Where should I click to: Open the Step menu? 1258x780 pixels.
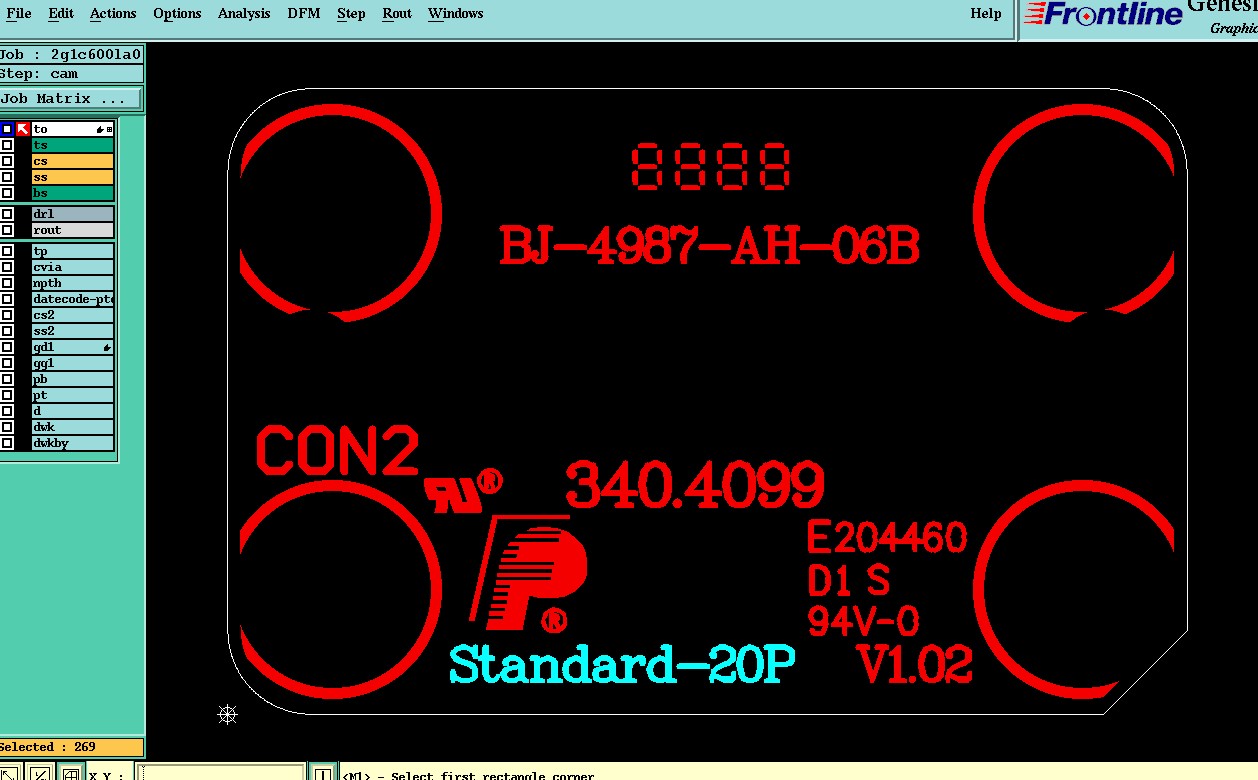click(351, 13)
